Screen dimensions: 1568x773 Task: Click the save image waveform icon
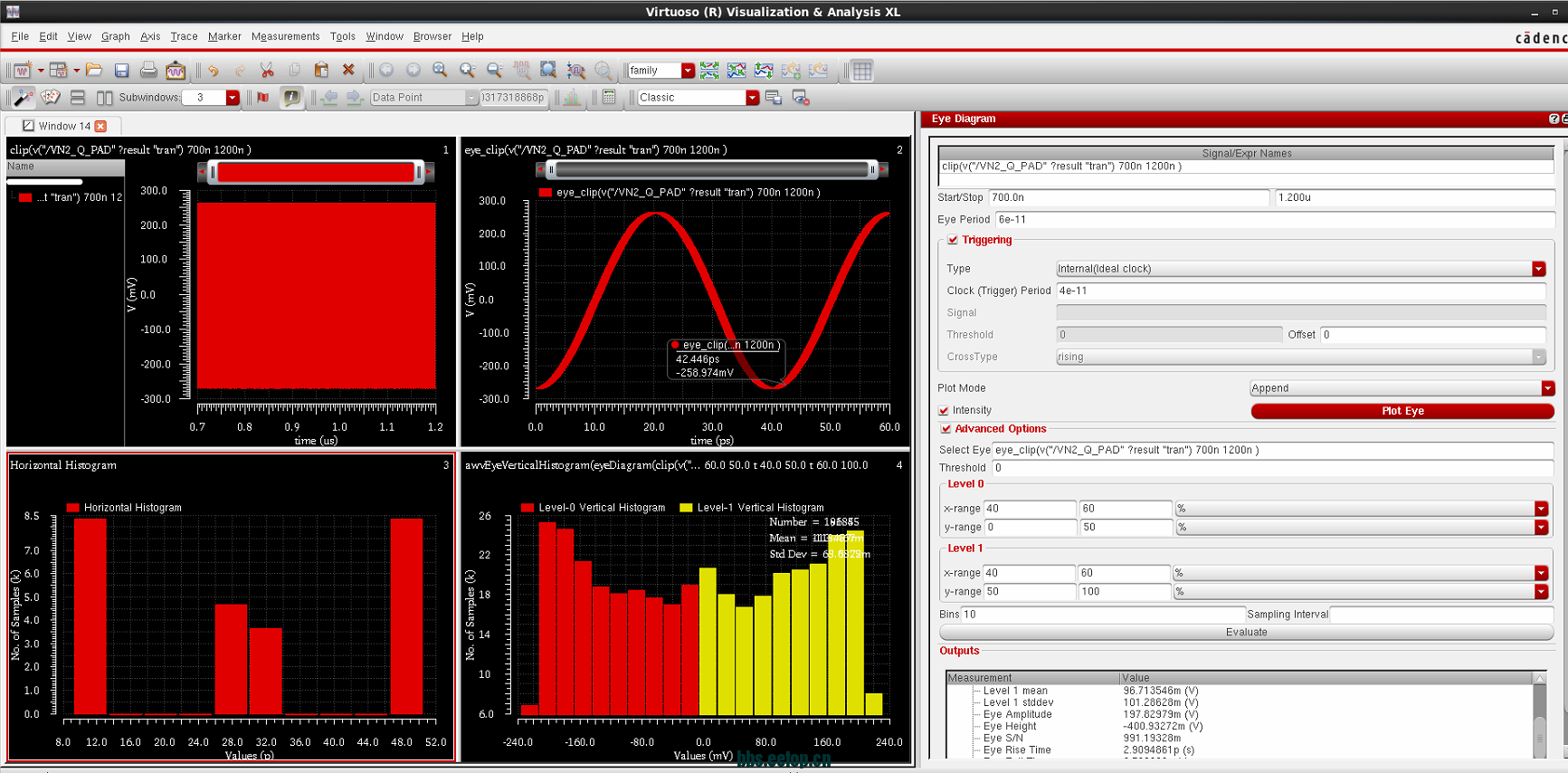176,70
